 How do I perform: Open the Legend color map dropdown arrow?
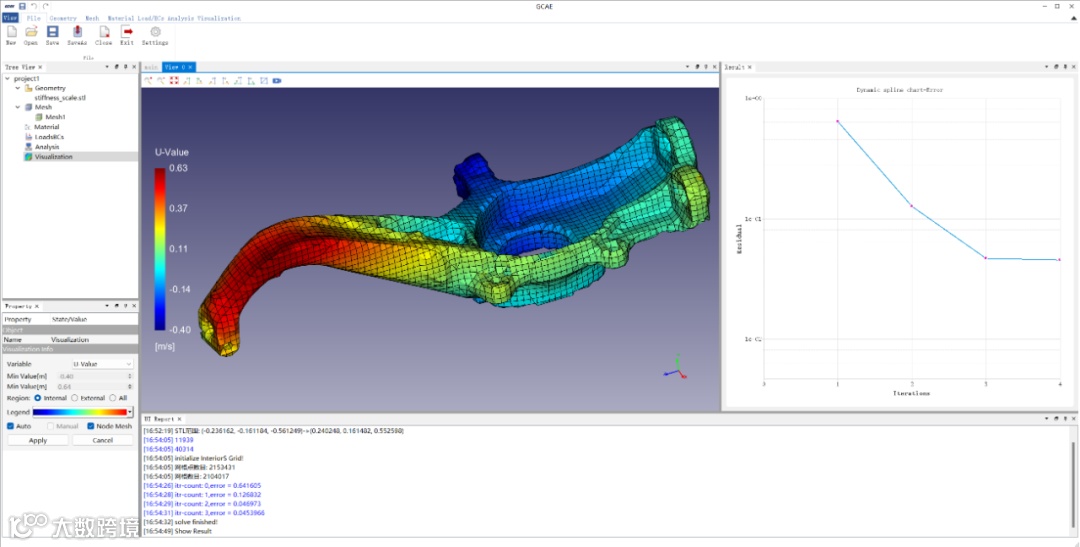point(129,412)
